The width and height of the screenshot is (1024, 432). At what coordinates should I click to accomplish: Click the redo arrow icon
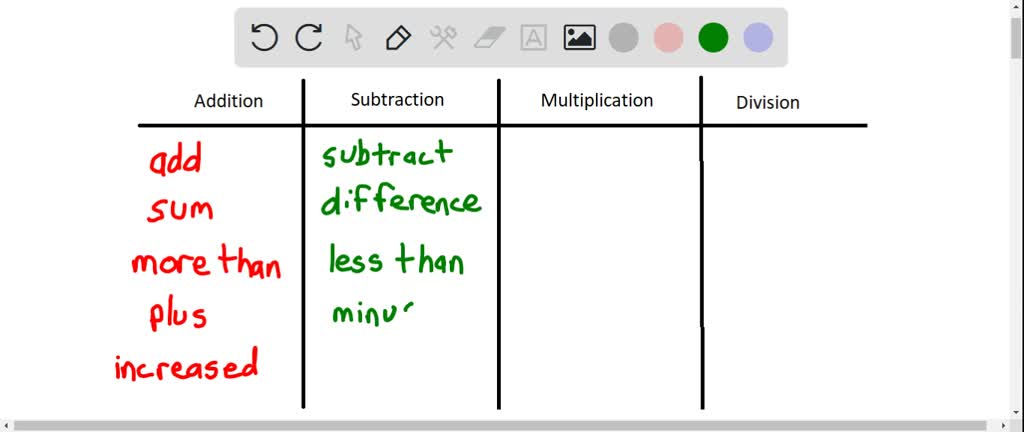pos(309,38)
